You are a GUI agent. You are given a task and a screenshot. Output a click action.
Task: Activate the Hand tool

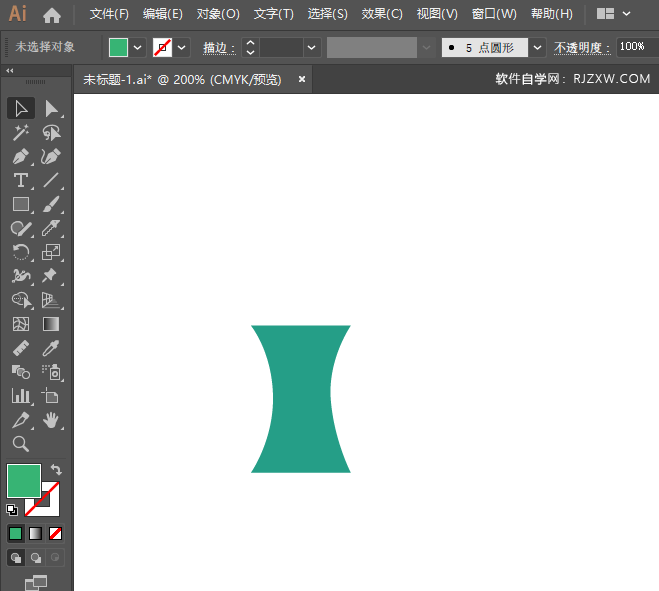coord(51,420)
